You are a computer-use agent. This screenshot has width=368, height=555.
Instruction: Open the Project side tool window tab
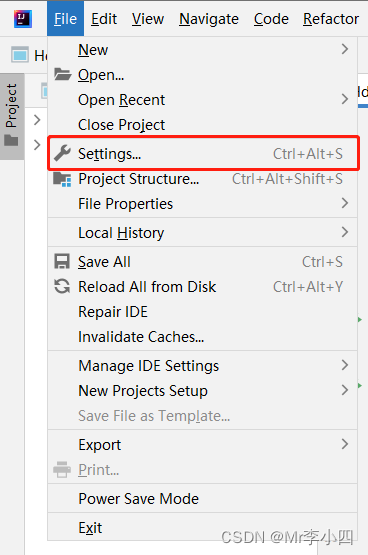coord(12,116)
